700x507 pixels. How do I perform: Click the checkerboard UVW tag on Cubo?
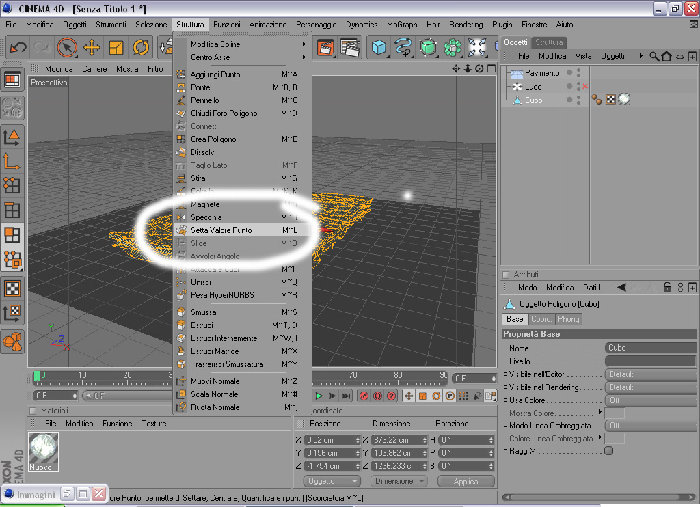pyautogui.click(x=610, y=100)
